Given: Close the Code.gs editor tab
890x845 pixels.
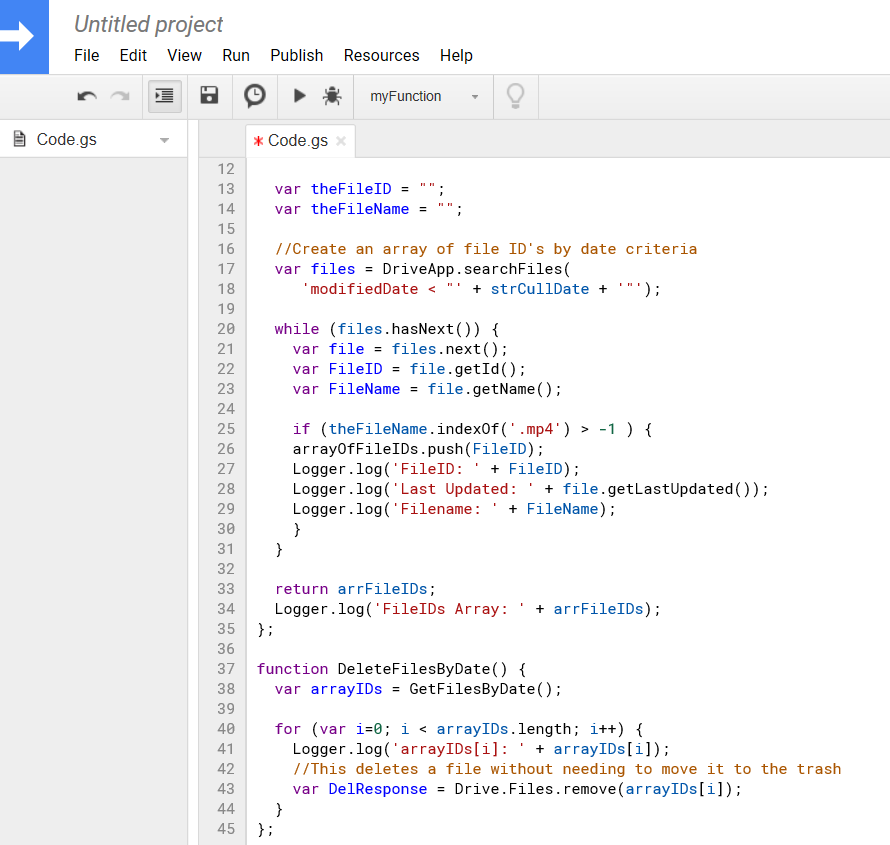Looking at the screenshot, I should point(341,141).
